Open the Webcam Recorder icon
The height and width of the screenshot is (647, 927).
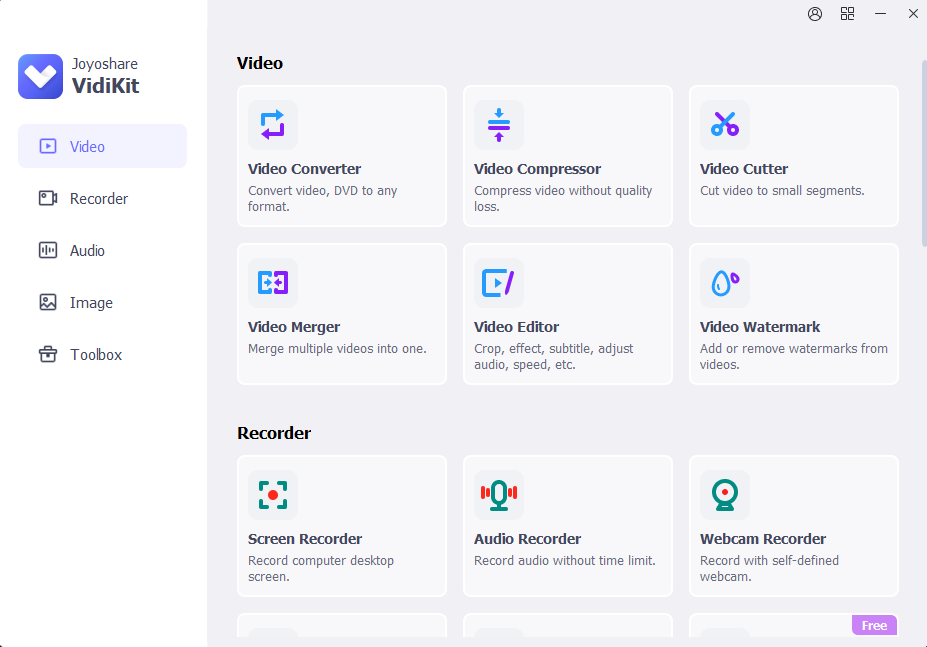pyautogui.click(x=725, y=495)
